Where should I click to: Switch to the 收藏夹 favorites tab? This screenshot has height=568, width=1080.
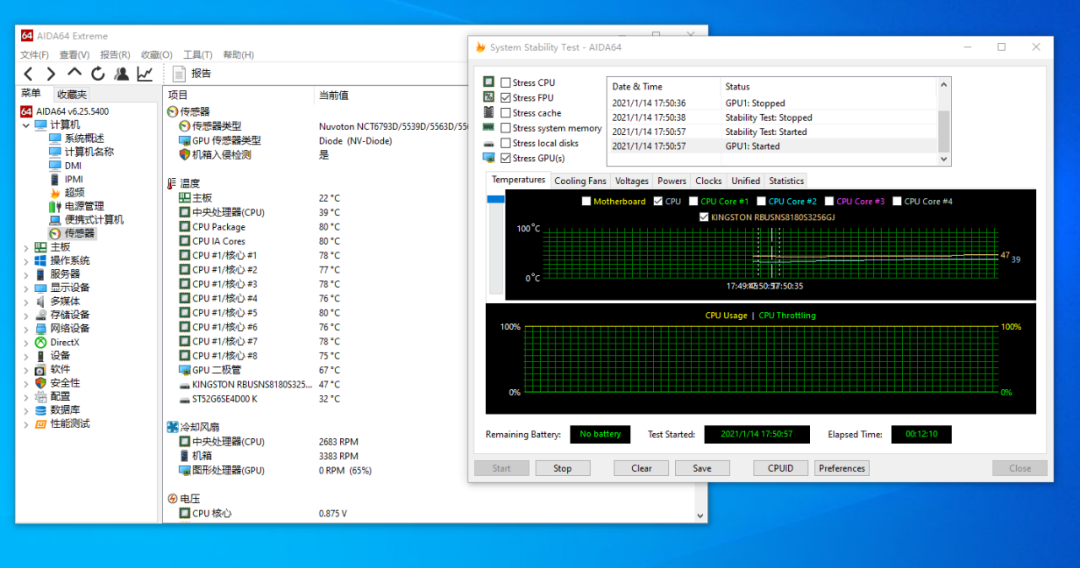[x=72, y=94]
